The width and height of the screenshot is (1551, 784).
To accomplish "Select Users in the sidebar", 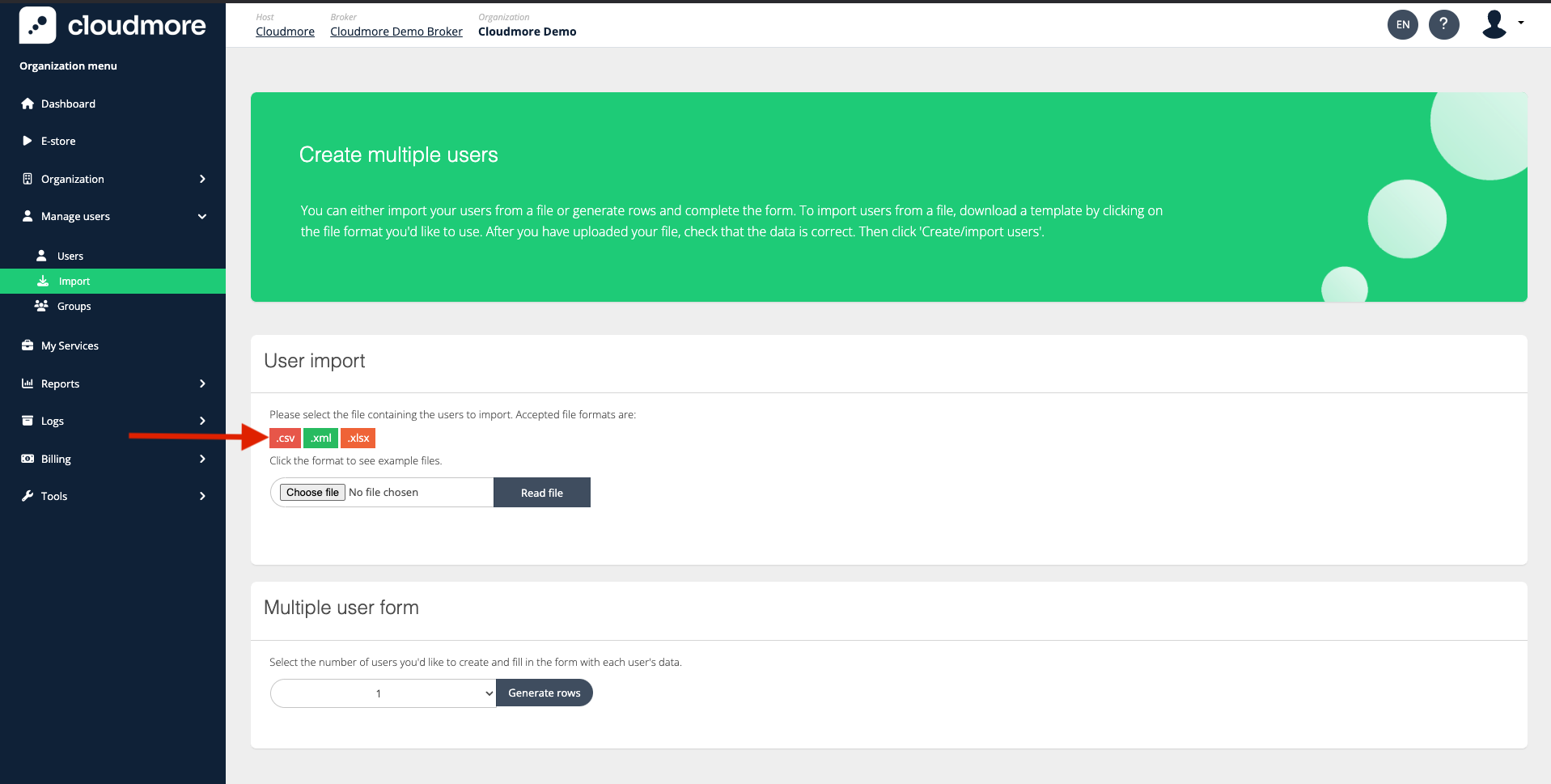I will pos(70,256).
